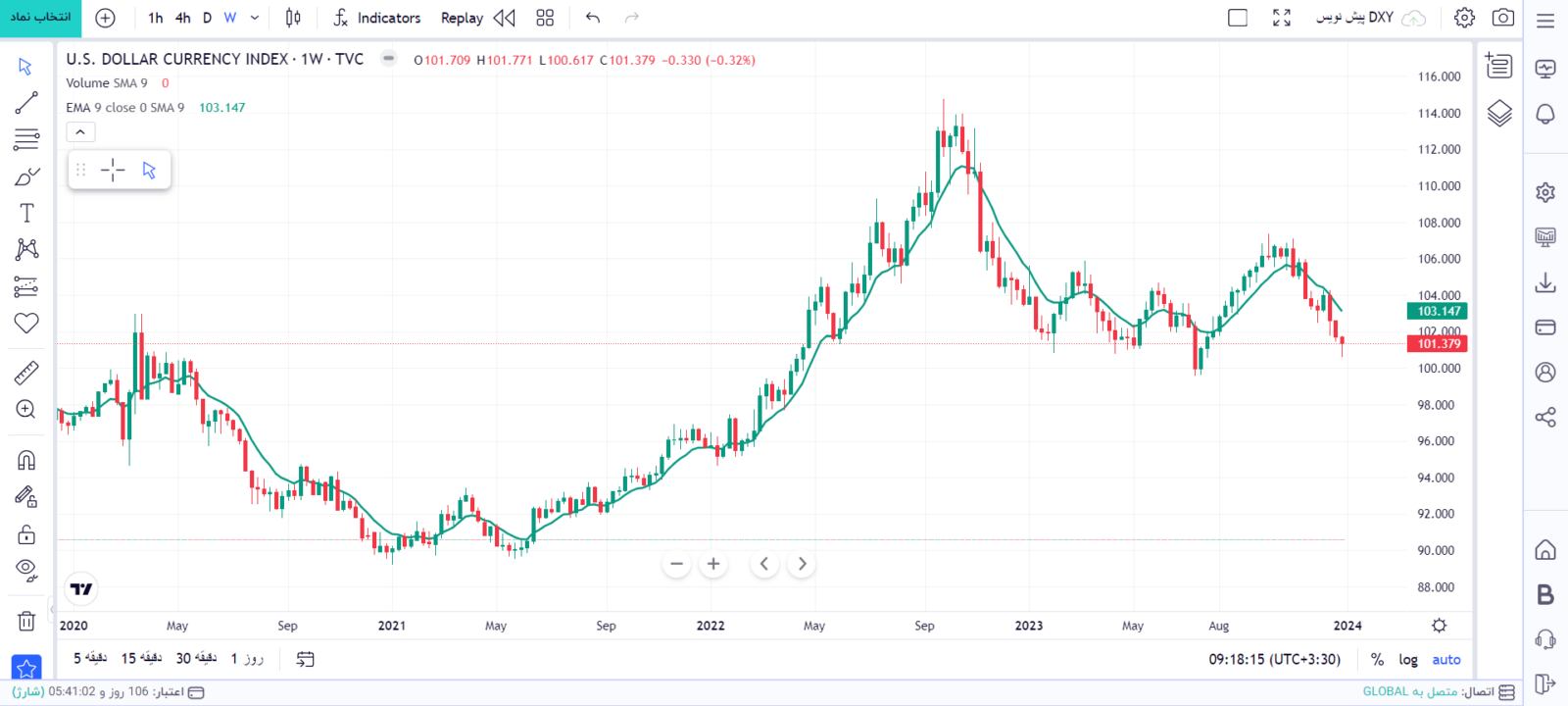Viewport: 1568px width, 706px height.
Task: Click the magnet mode icon
Action: 26,460
